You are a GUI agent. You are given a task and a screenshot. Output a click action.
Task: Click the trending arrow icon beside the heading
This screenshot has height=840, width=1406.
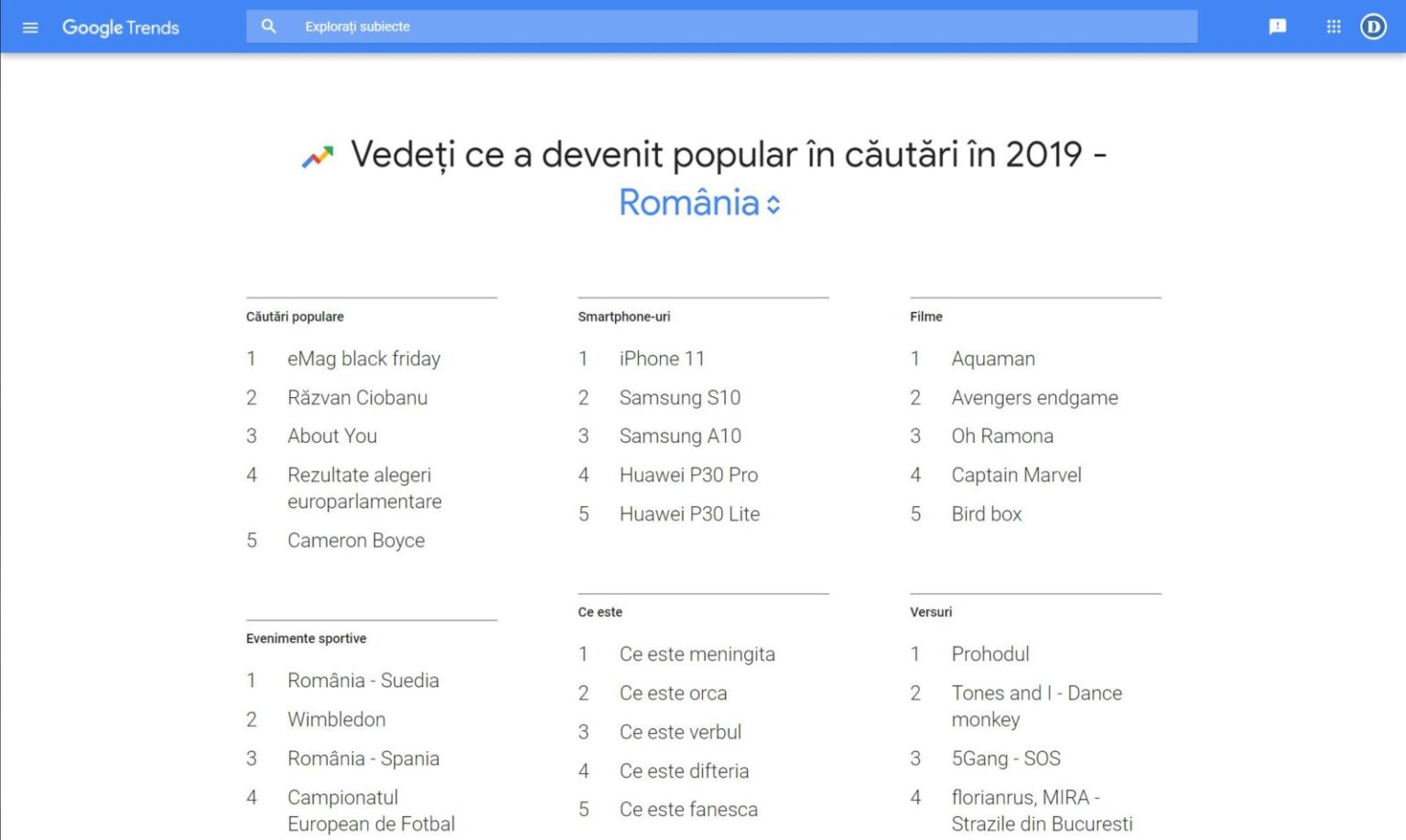pyautogui.click(x=317, y=155)
